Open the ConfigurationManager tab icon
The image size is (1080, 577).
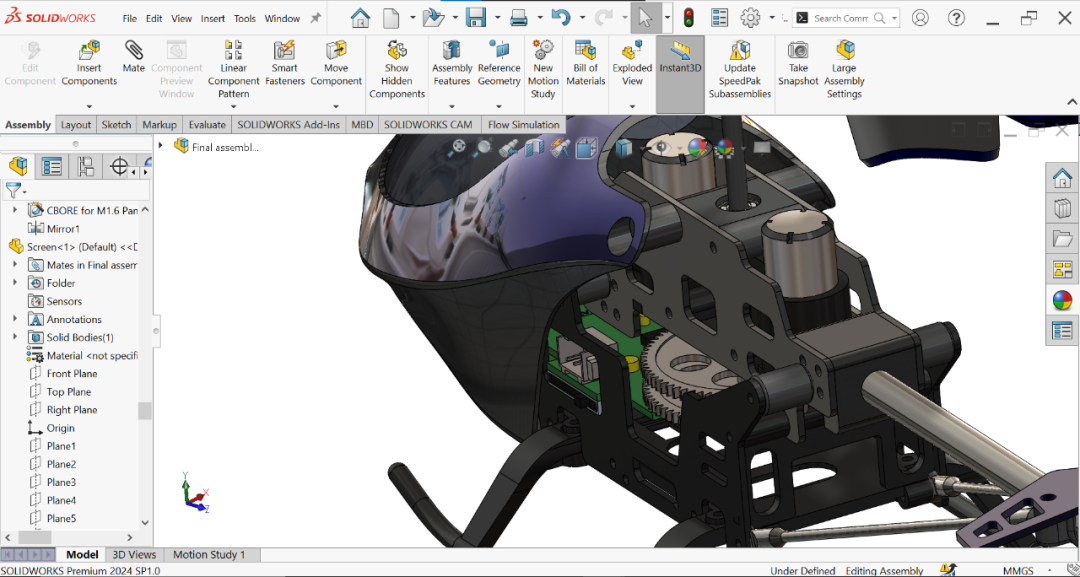(85, 166)
